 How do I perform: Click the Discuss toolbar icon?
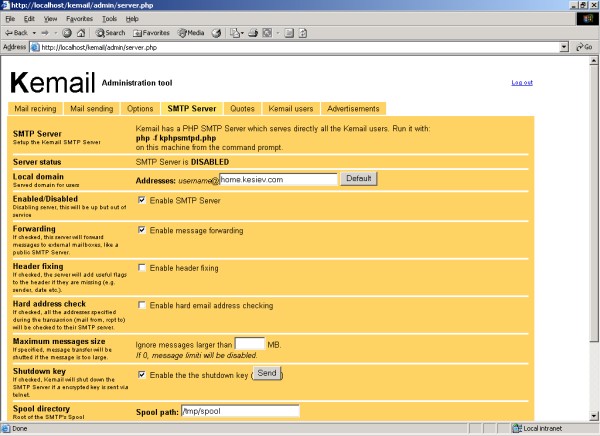289,33
